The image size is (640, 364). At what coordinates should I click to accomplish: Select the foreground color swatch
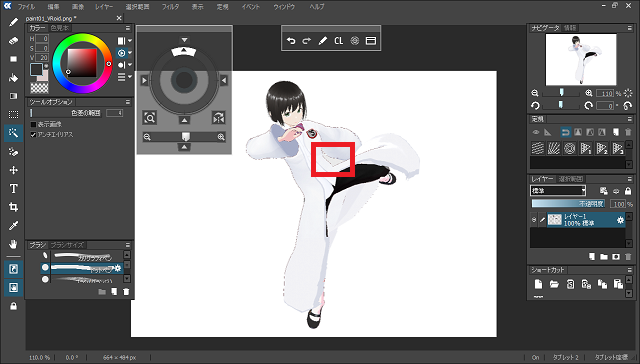(36, 69)
